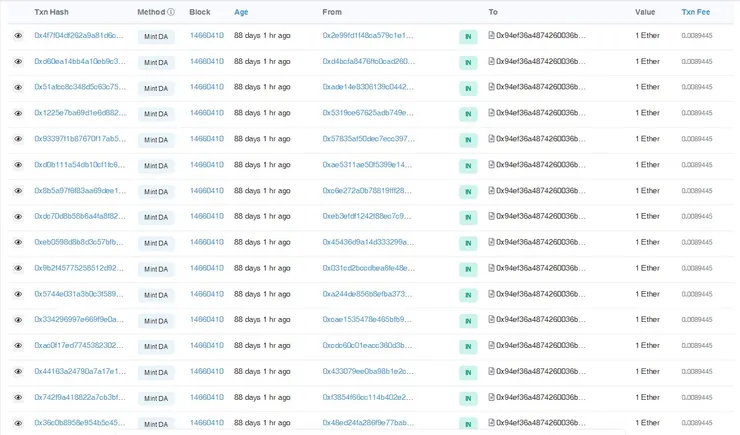Click the eye icon for hash 0x44163a
Screen dimensions: 740x435
click(18, 372)
